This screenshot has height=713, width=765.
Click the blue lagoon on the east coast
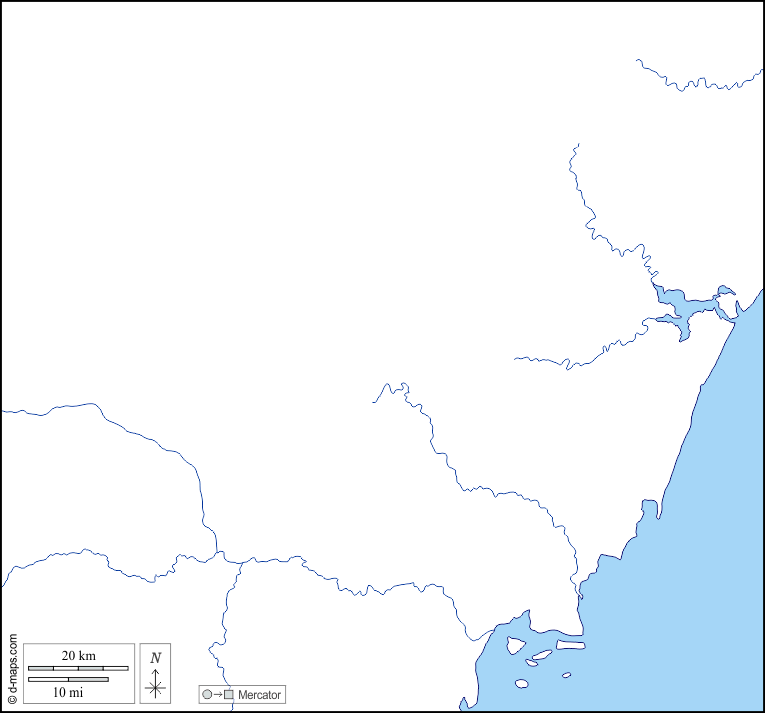[678, 310]
